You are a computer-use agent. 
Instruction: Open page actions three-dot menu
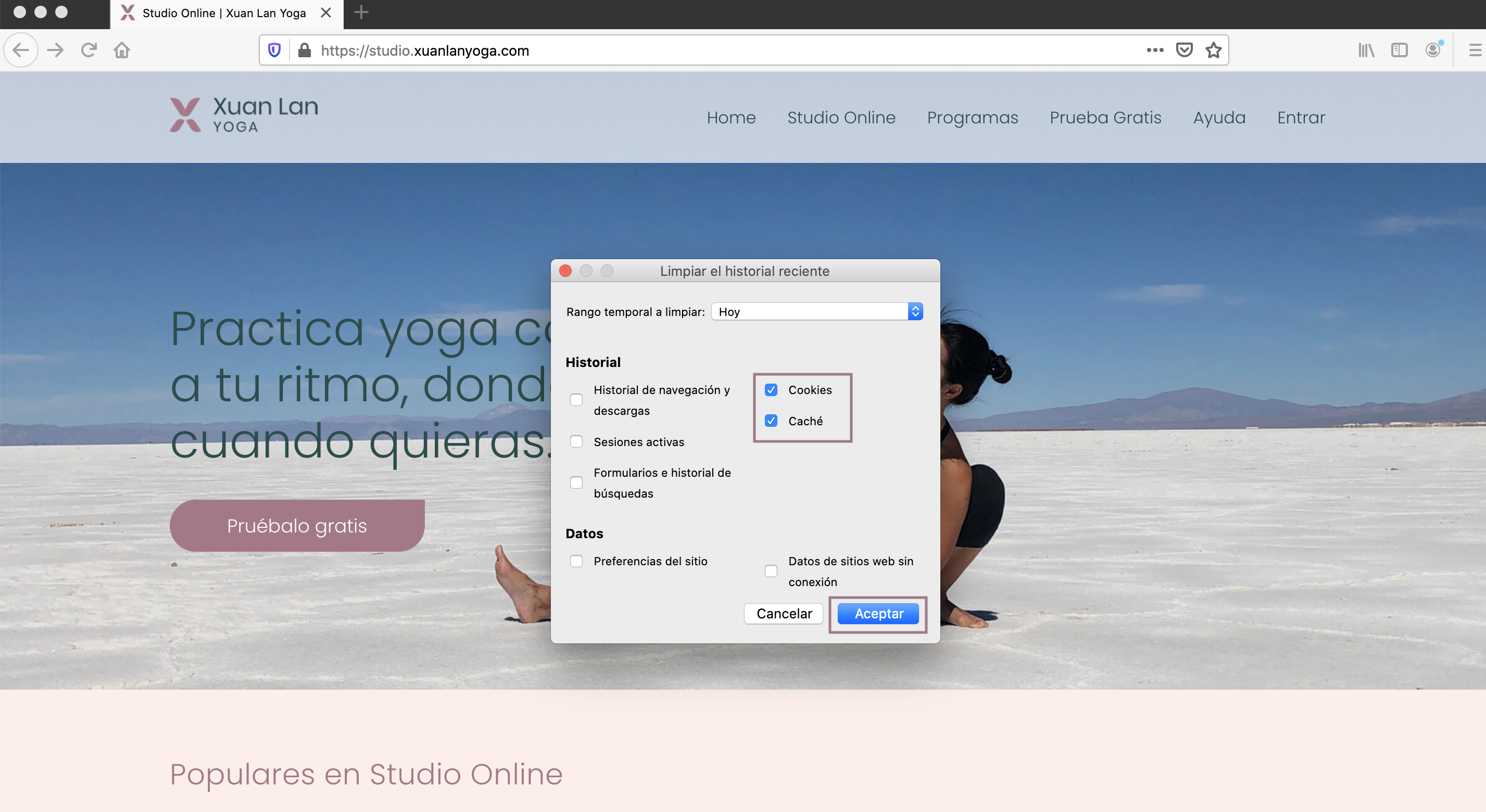1155,50
